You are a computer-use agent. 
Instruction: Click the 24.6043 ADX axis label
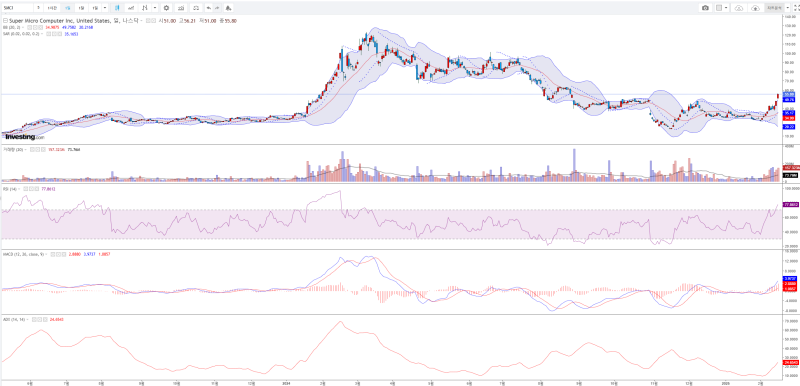790,363
